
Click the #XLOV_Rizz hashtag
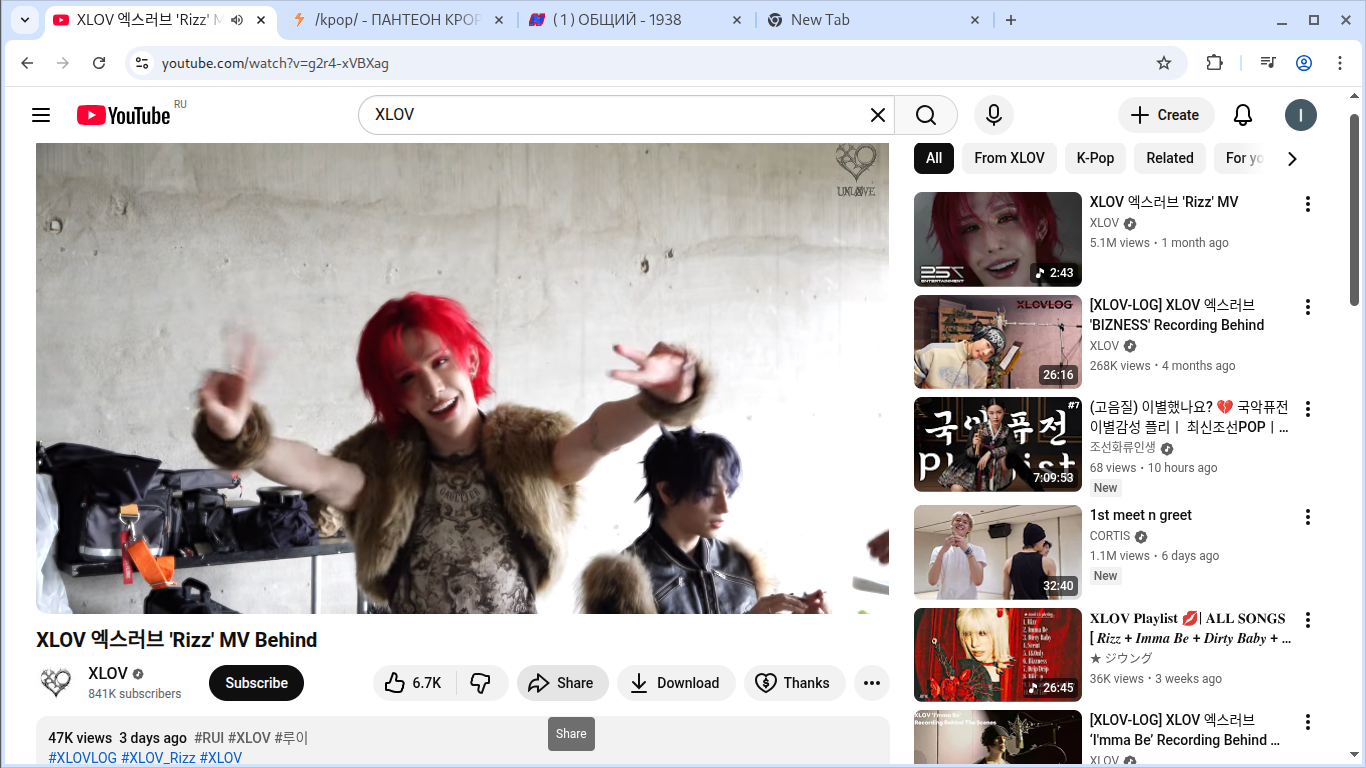(158, 758)
